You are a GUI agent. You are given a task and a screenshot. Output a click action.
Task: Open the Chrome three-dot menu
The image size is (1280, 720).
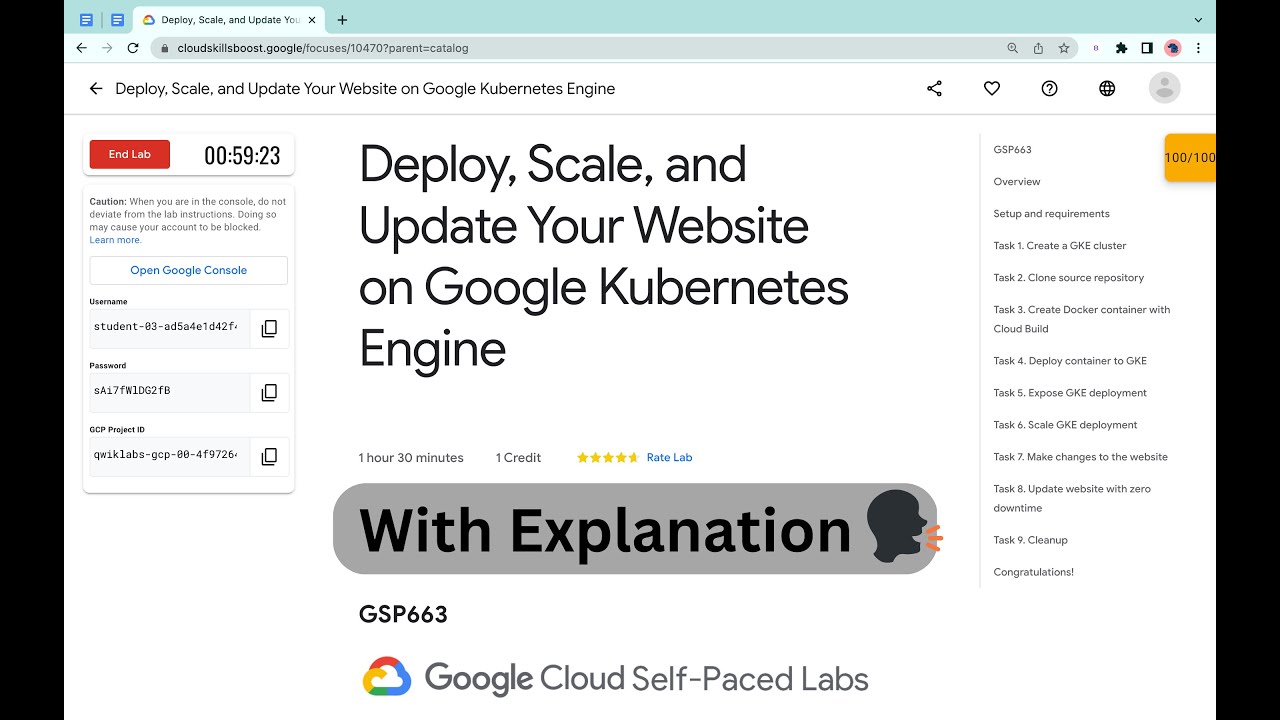pyautogui.click(x=1198, y=48)
